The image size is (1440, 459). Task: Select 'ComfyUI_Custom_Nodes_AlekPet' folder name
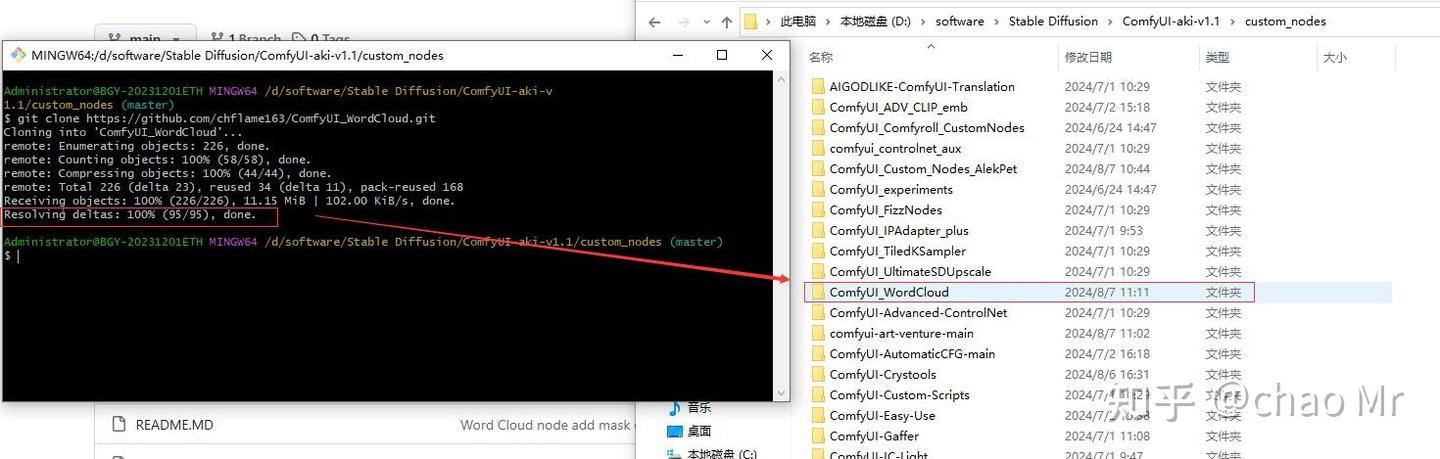pyautogui.click(x=923, y=169)
